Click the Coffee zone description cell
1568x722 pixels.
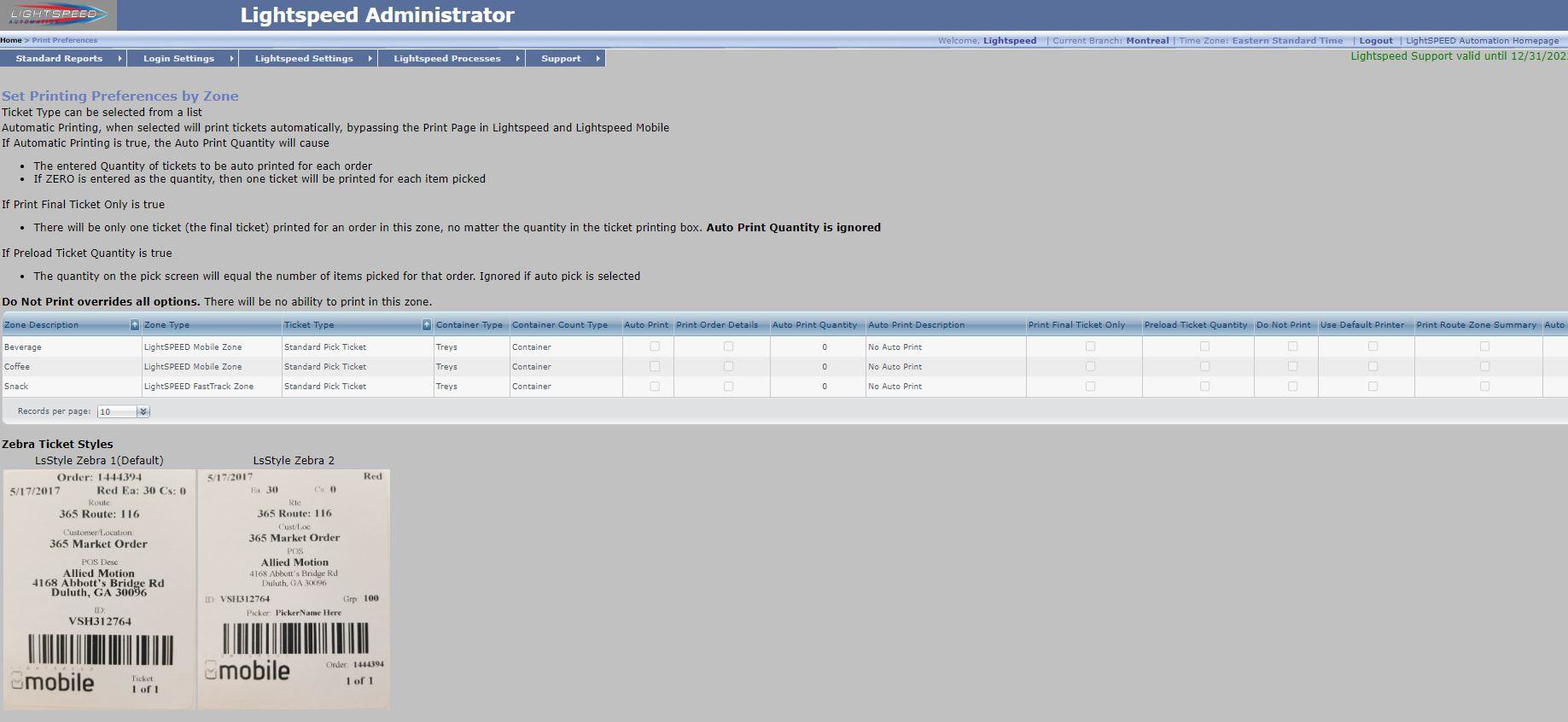pyautogui.click(x=72, y=367)
